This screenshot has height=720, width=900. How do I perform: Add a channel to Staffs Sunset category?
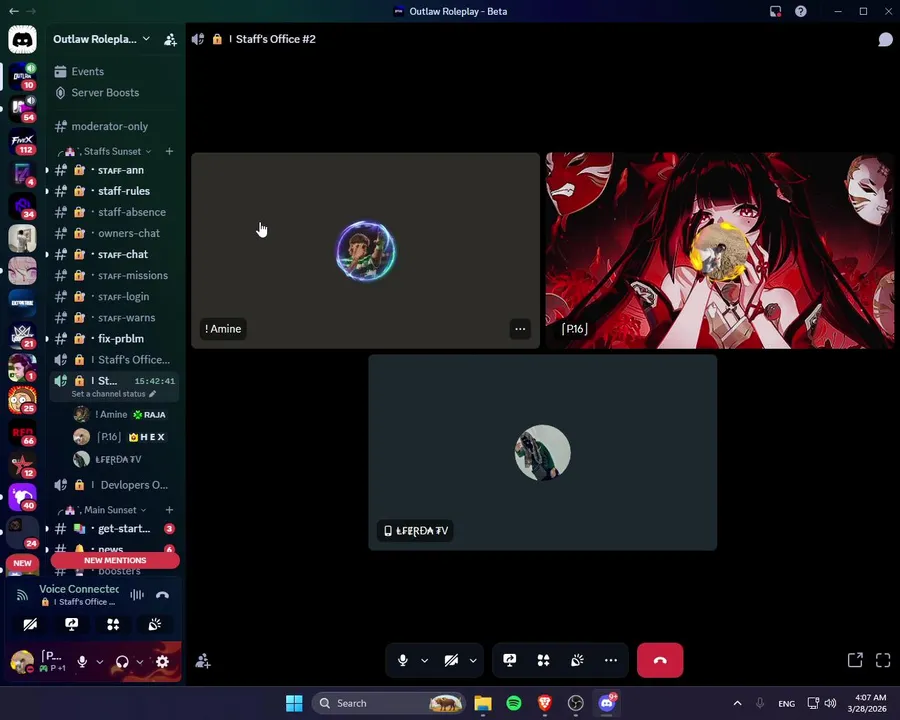(169, 151)
